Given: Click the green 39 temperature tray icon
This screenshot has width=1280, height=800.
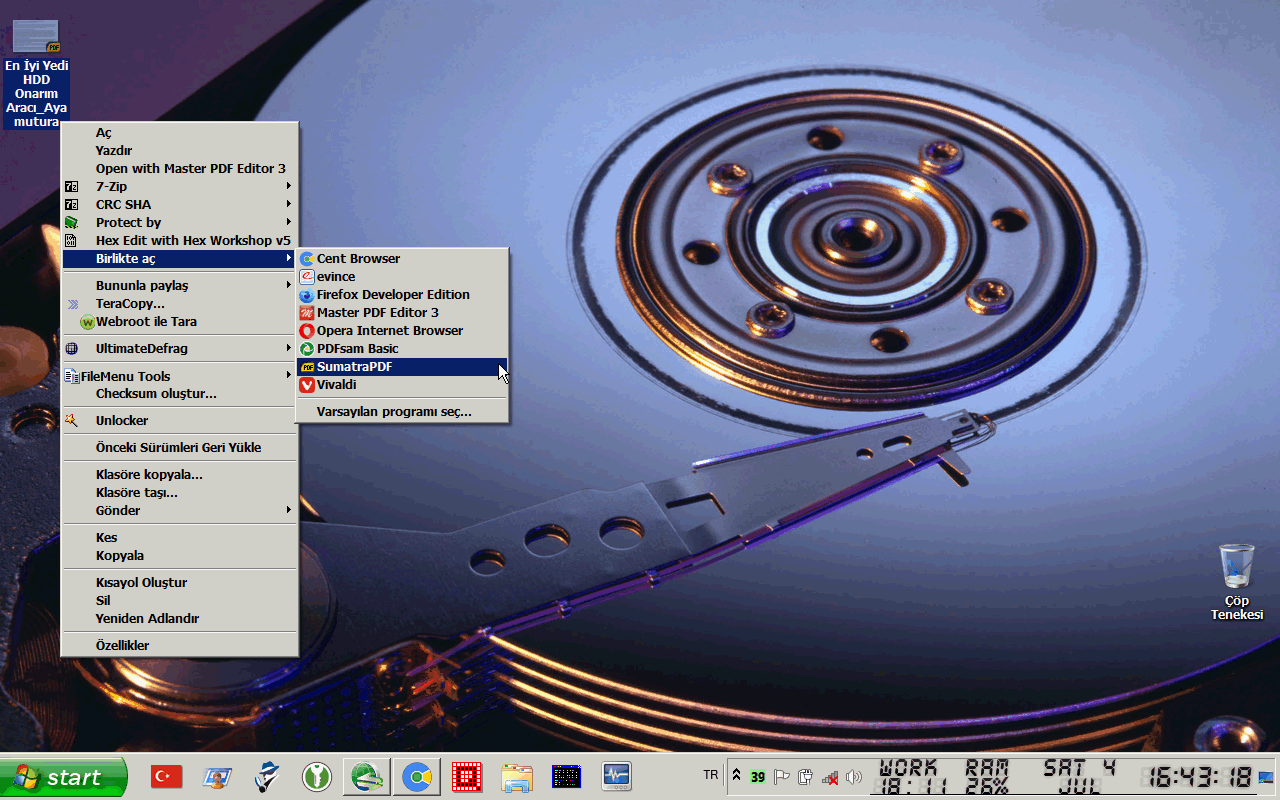Looking at the screenshot, I should pos(758,777).
